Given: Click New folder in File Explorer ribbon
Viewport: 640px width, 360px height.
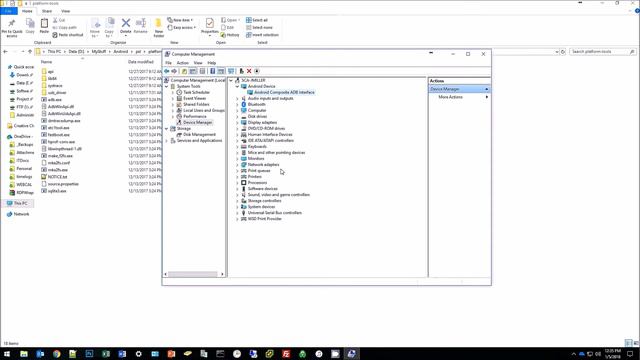Looking at the screenshot, I should [x=158, y=28].
